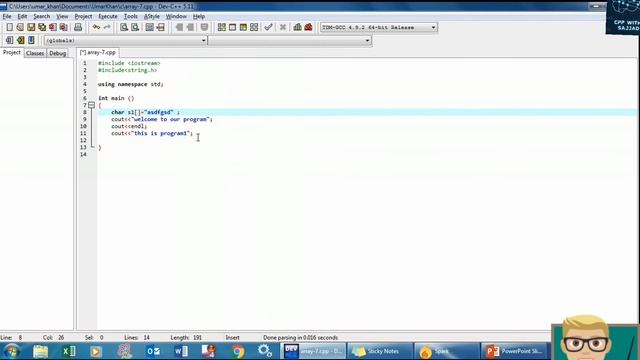The height and width of the screenshot is (360, 640).
Task: Click the Insert icon in second toolbar row
Action: click(9, 40)
